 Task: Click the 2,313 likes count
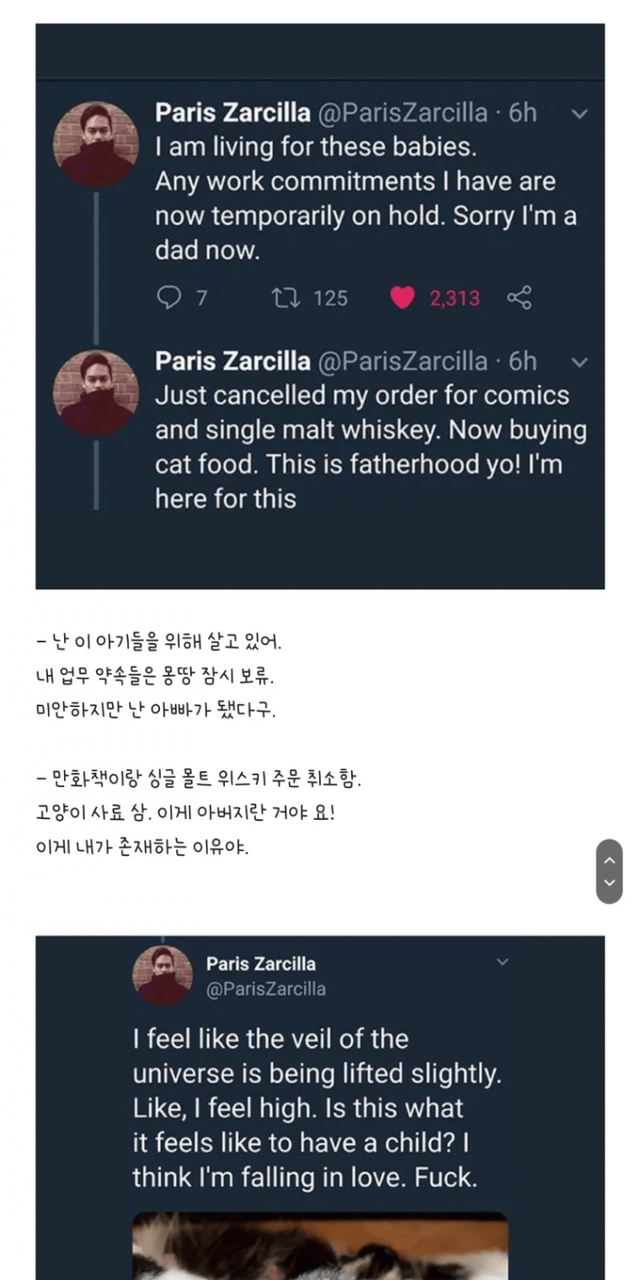coord(455,298)
